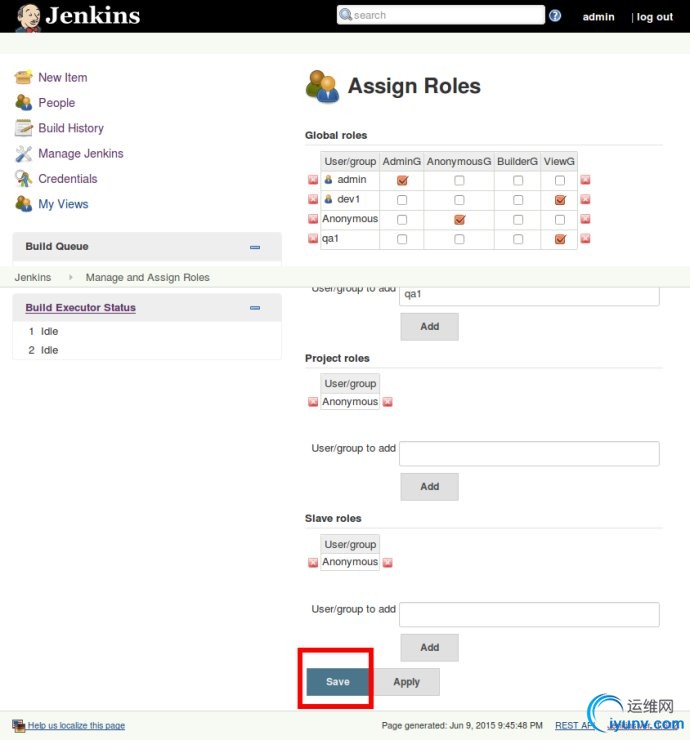Click the admin user link in header
690x740 pixels.
tap(598, 17)
